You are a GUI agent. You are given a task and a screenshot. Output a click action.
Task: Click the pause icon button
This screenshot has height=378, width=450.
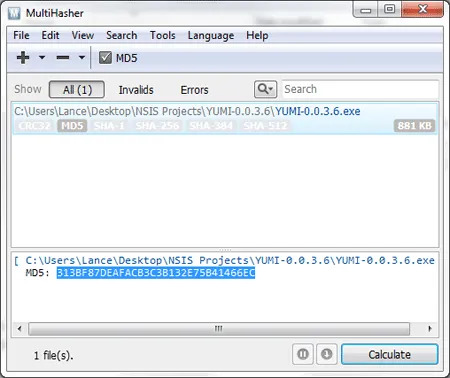[x=303, y=354]
